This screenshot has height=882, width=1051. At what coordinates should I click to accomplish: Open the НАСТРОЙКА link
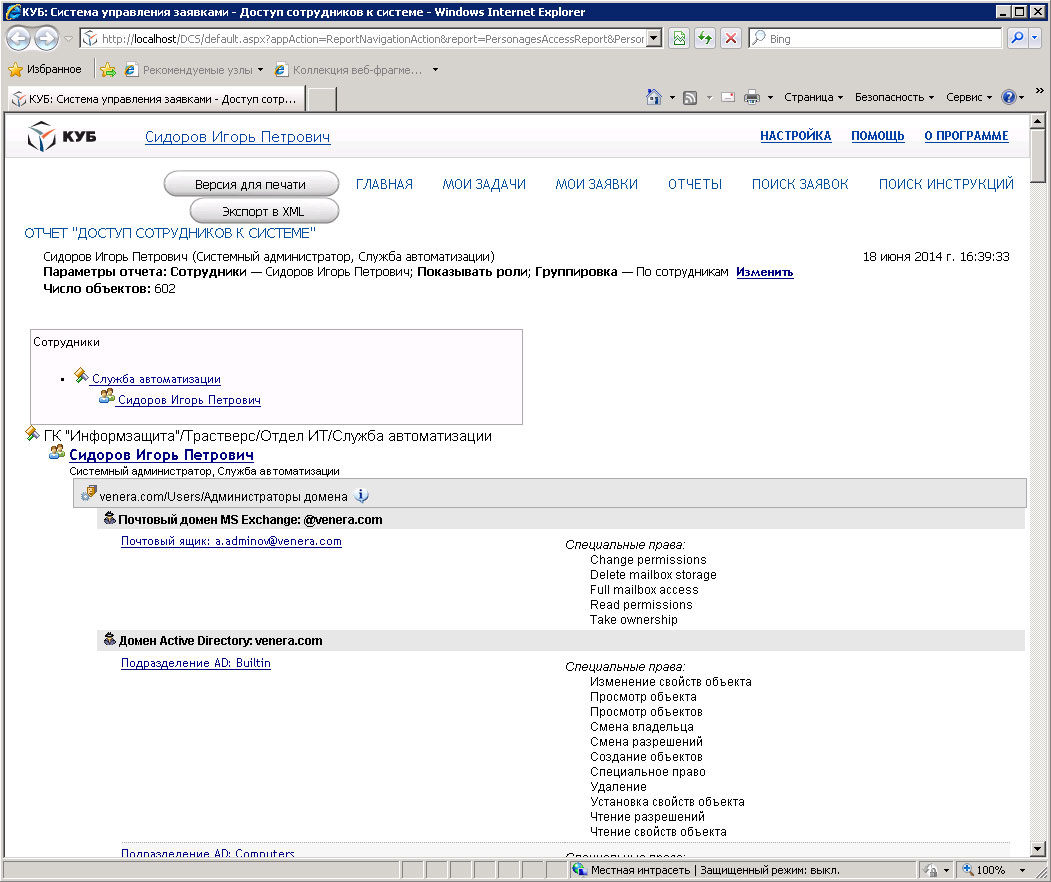[x=796, y=135]
